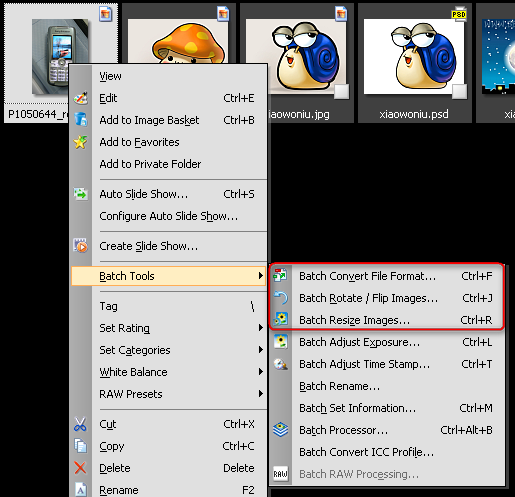Viewport: 515px width, 497px height.
Task: Click the Create Slide Show icon
Action: point(81,246)
